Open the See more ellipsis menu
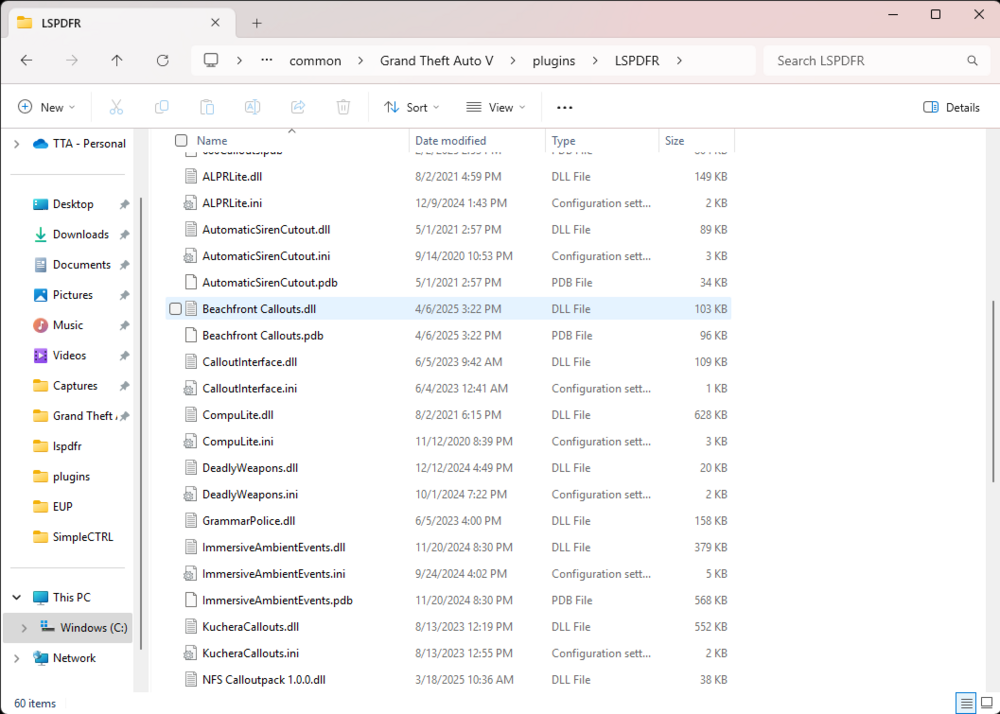Viewport: 1000px width, 714px height. pyautogui.click(x=564, y=107)
